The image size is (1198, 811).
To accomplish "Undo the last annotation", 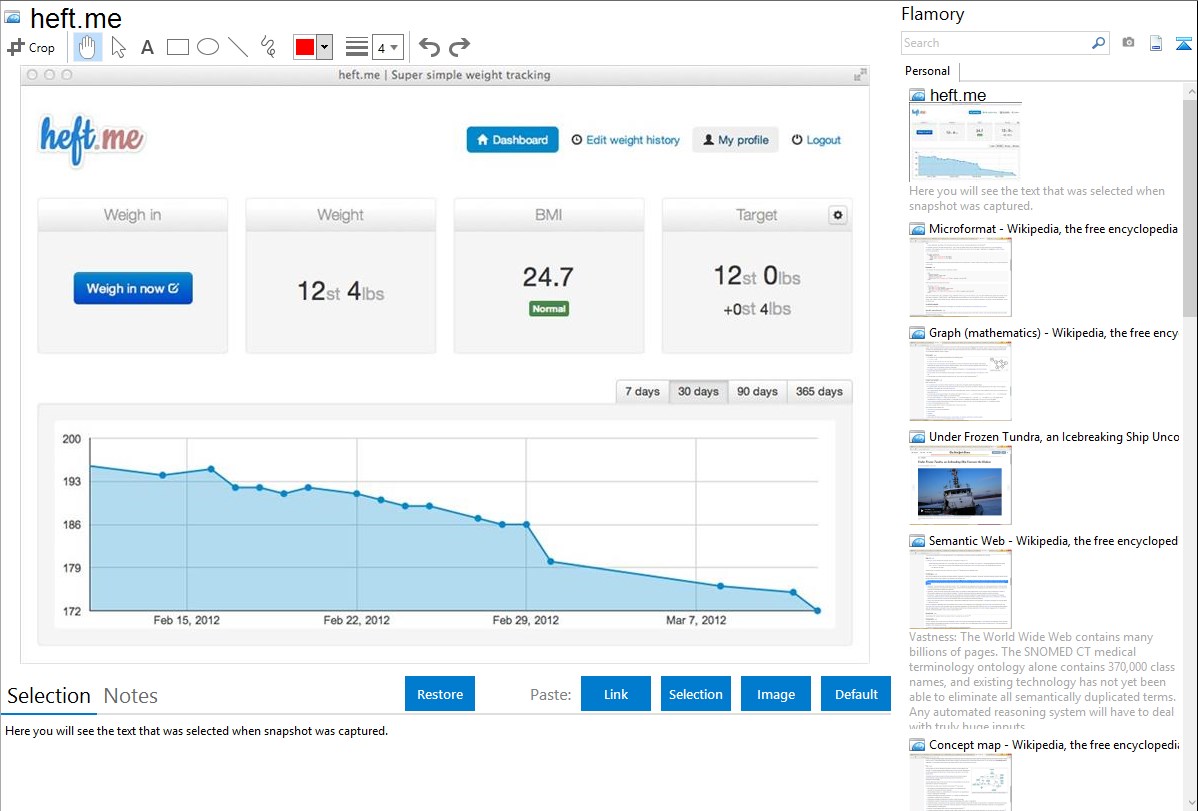I will coord(429,47).
